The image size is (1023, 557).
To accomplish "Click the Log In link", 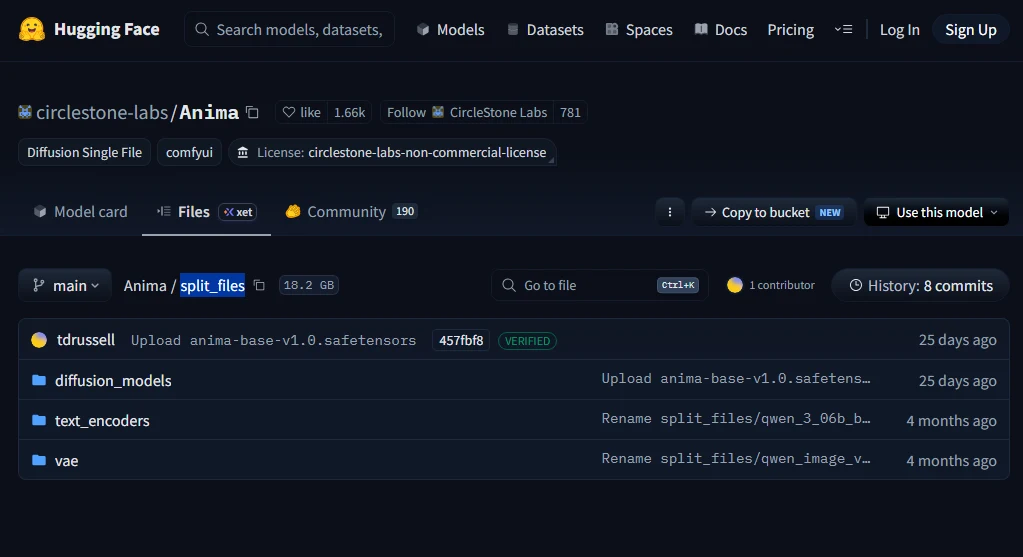I will click(900, 29).
